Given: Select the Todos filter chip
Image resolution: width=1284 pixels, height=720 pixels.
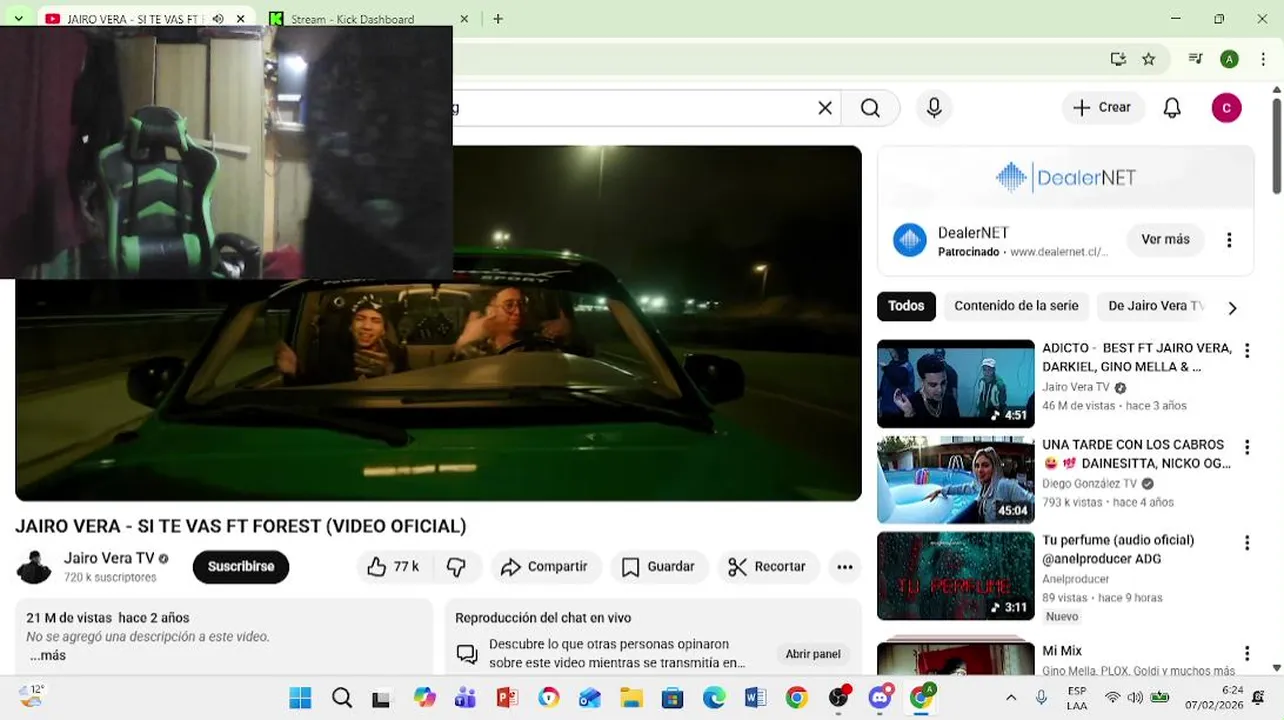Looking at the screenshot, I should 906,306.
